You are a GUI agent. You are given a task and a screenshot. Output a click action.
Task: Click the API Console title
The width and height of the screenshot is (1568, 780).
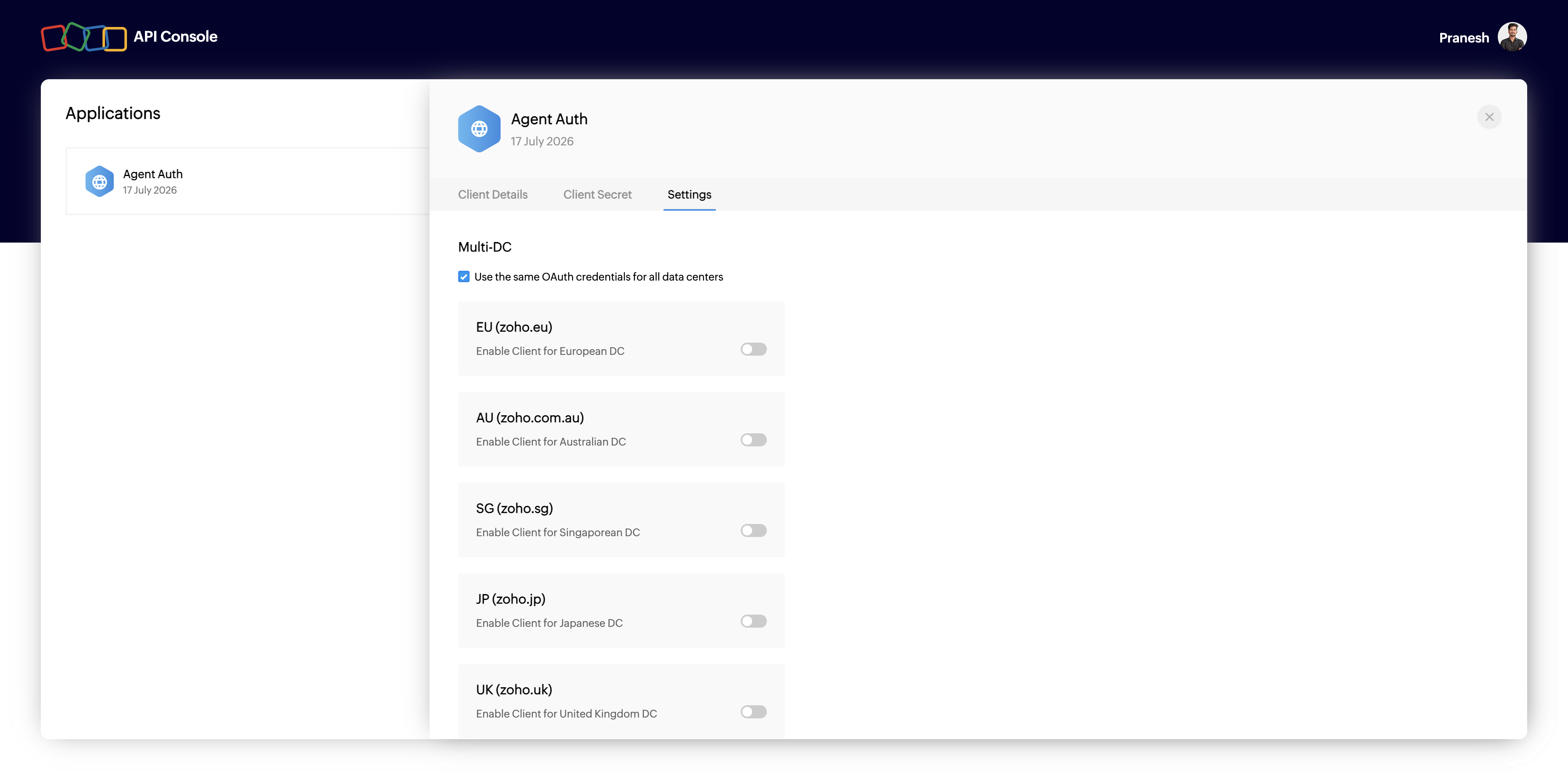click(x=175, y=36)
